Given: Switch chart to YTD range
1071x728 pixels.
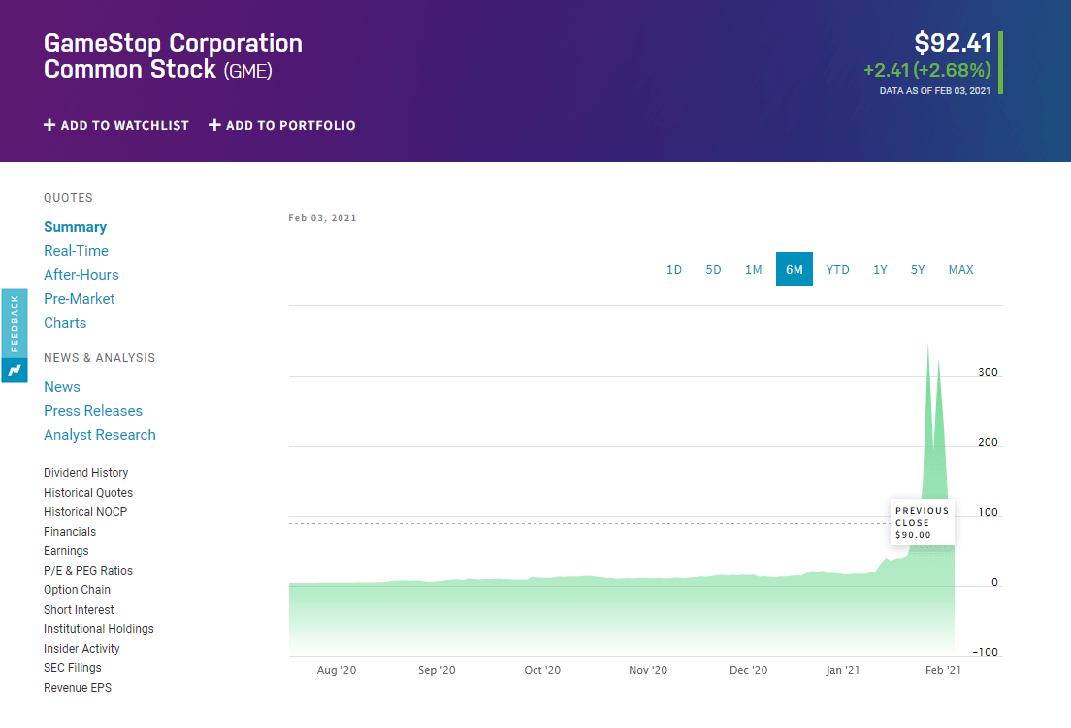Looking at the screenshot, I should [x=838, y=270].
